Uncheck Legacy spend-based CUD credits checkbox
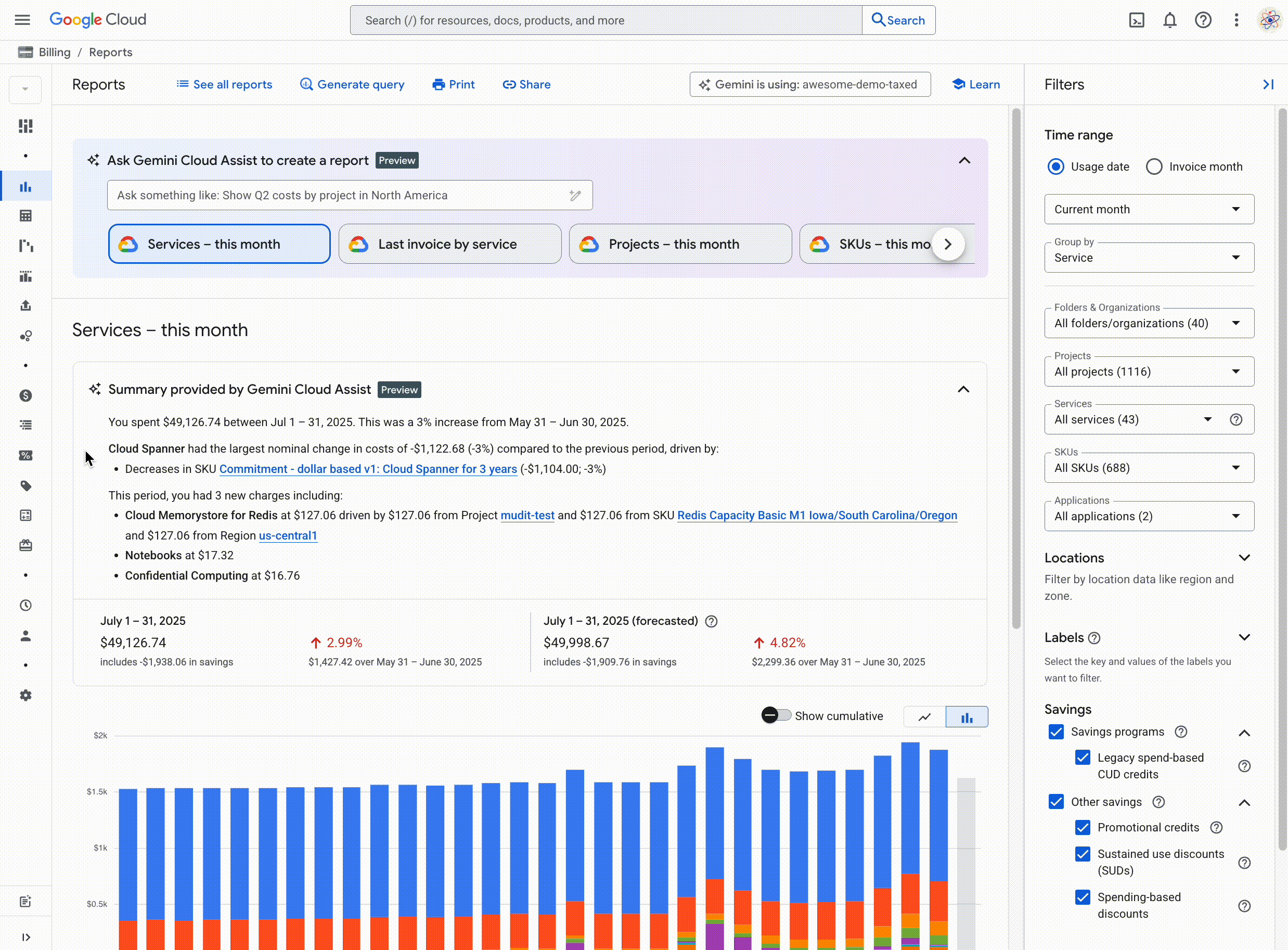 [1083, 758]
